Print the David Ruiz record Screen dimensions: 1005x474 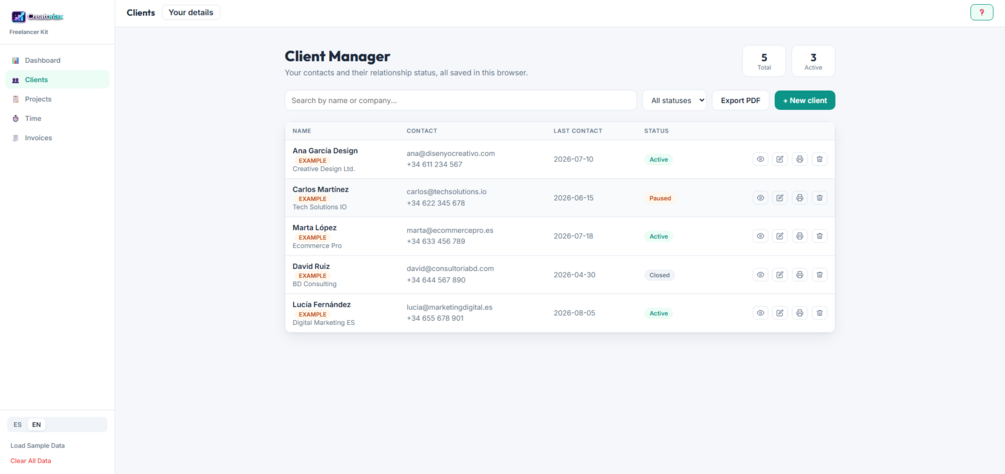tap(799, 275)
